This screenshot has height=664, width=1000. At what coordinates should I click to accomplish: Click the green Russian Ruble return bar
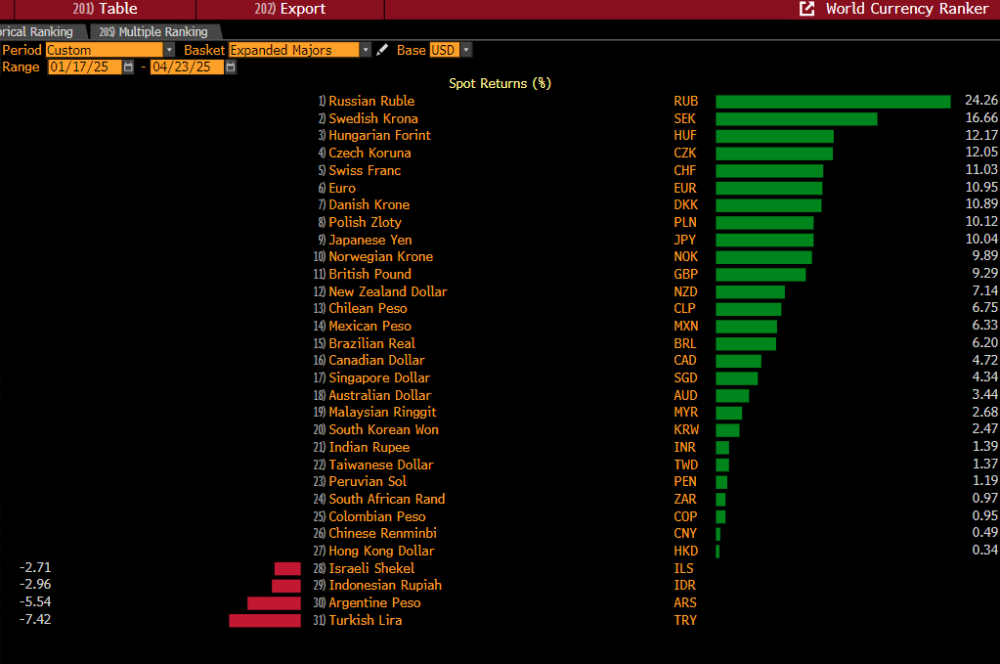833,101
